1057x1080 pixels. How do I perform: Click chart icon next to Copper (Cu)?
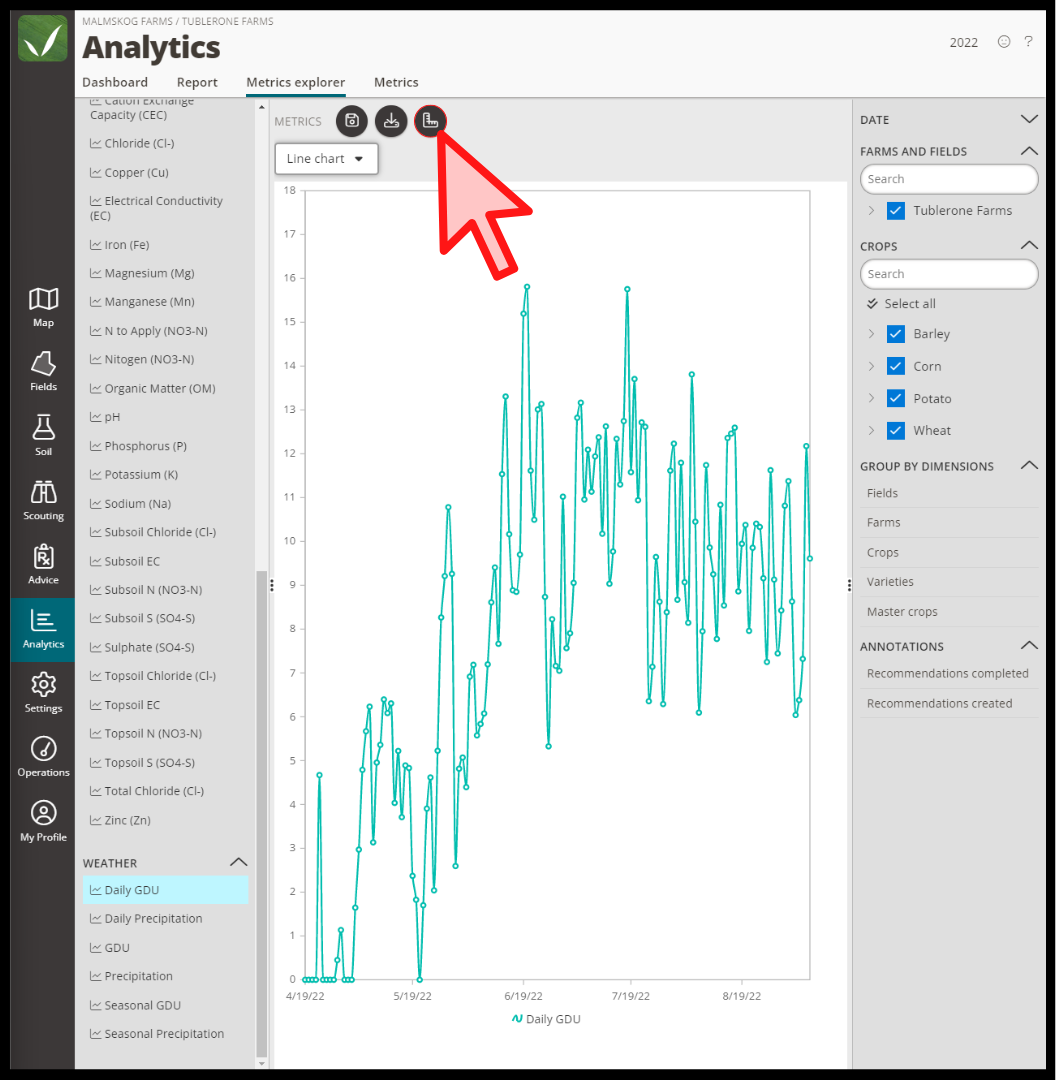pos(96,172)
